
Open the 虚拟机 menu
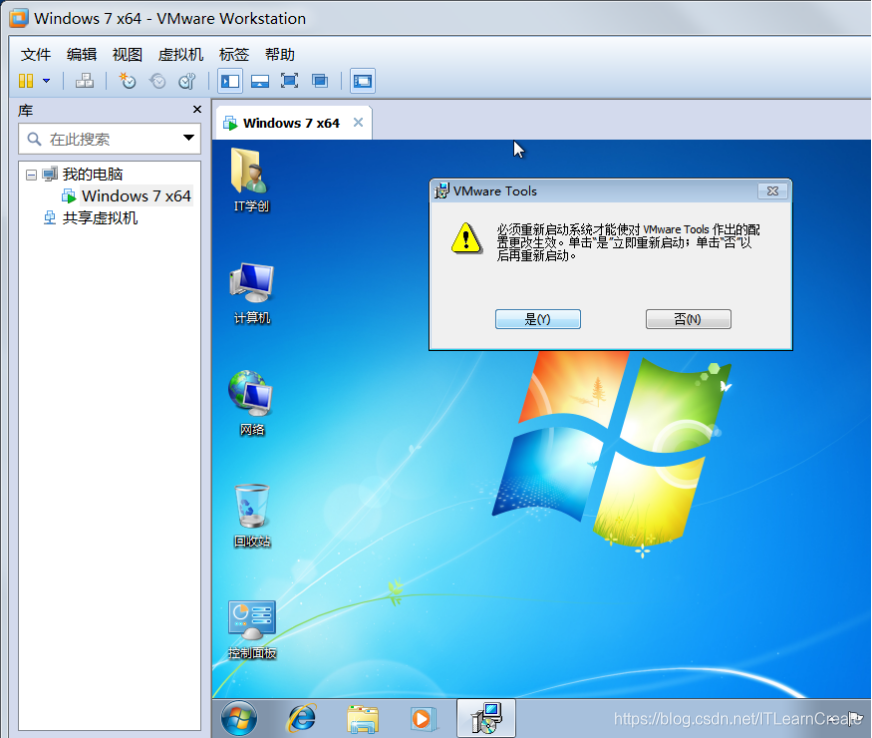coord(180,55)
